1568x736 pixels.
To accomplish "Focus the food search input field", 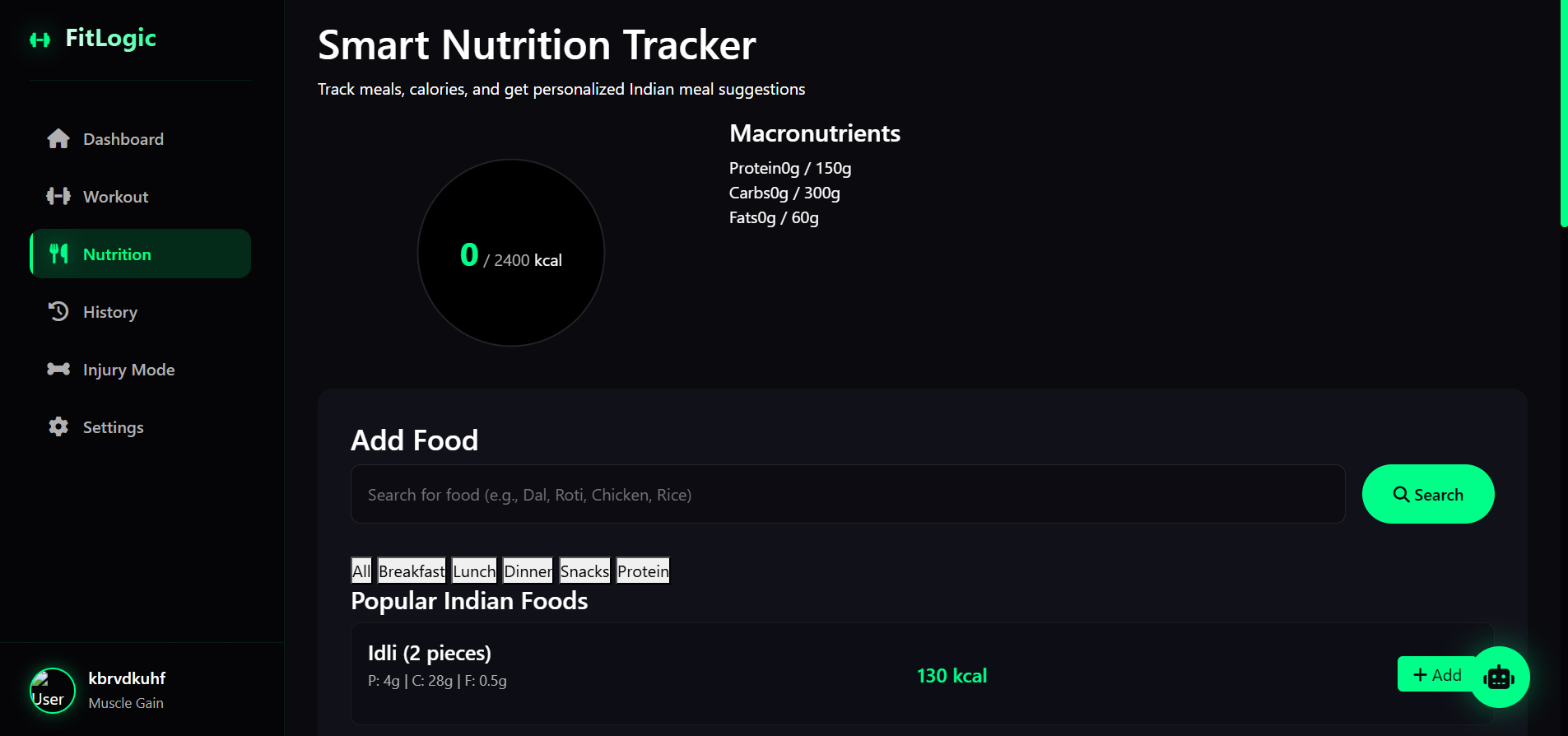I will (x=848, y=494).
